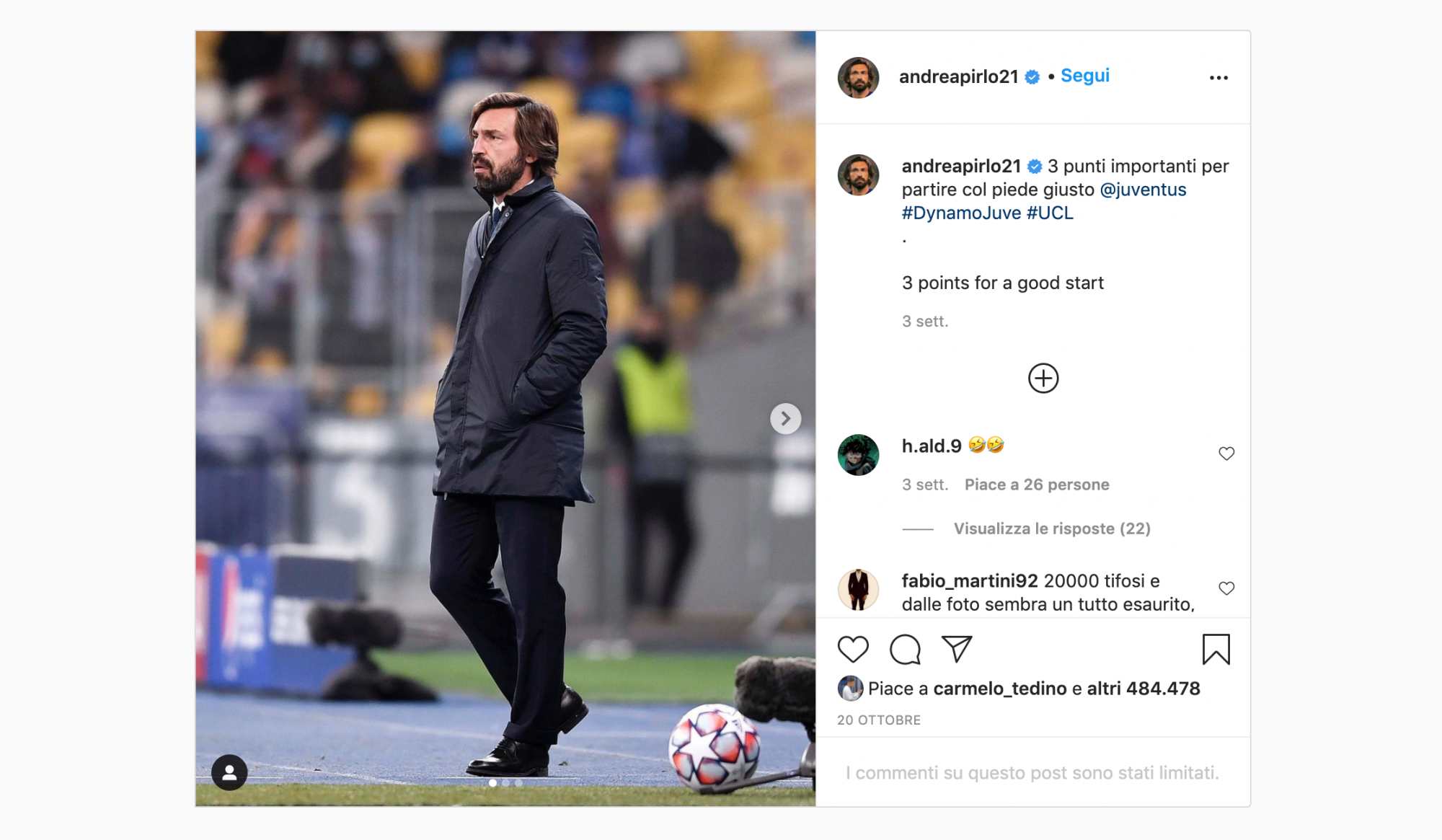Open andreapirlo21 profile picture in the header
This screenshot has width=1442, height=840.
858,77
